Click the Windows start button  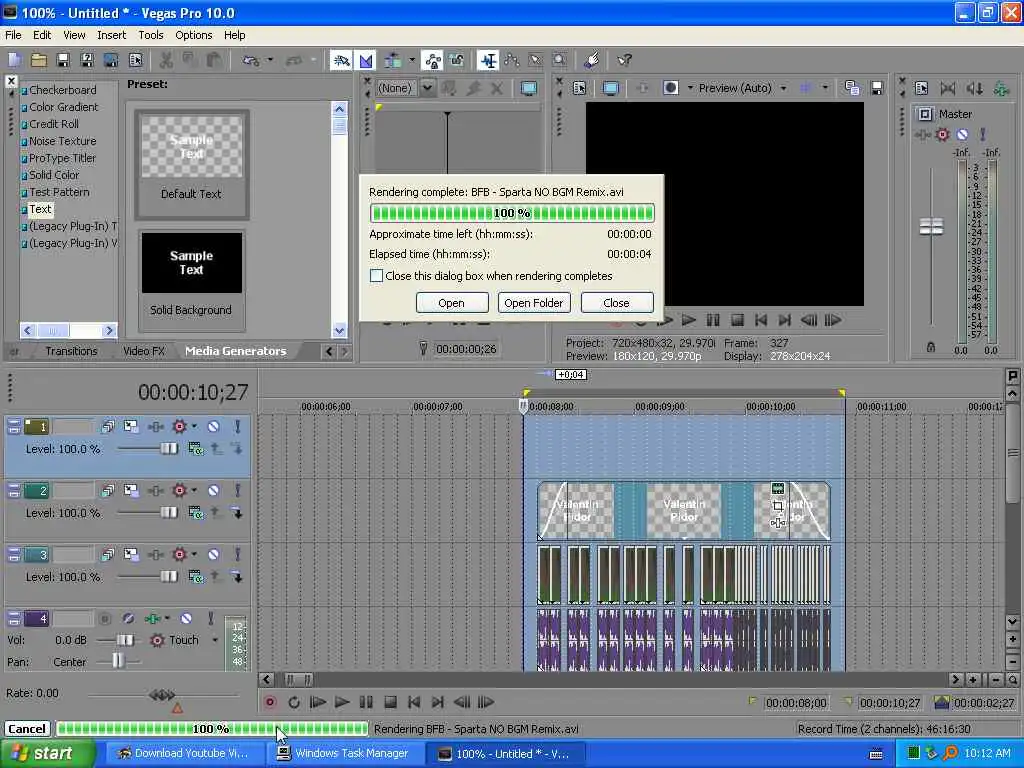point(47,754)
